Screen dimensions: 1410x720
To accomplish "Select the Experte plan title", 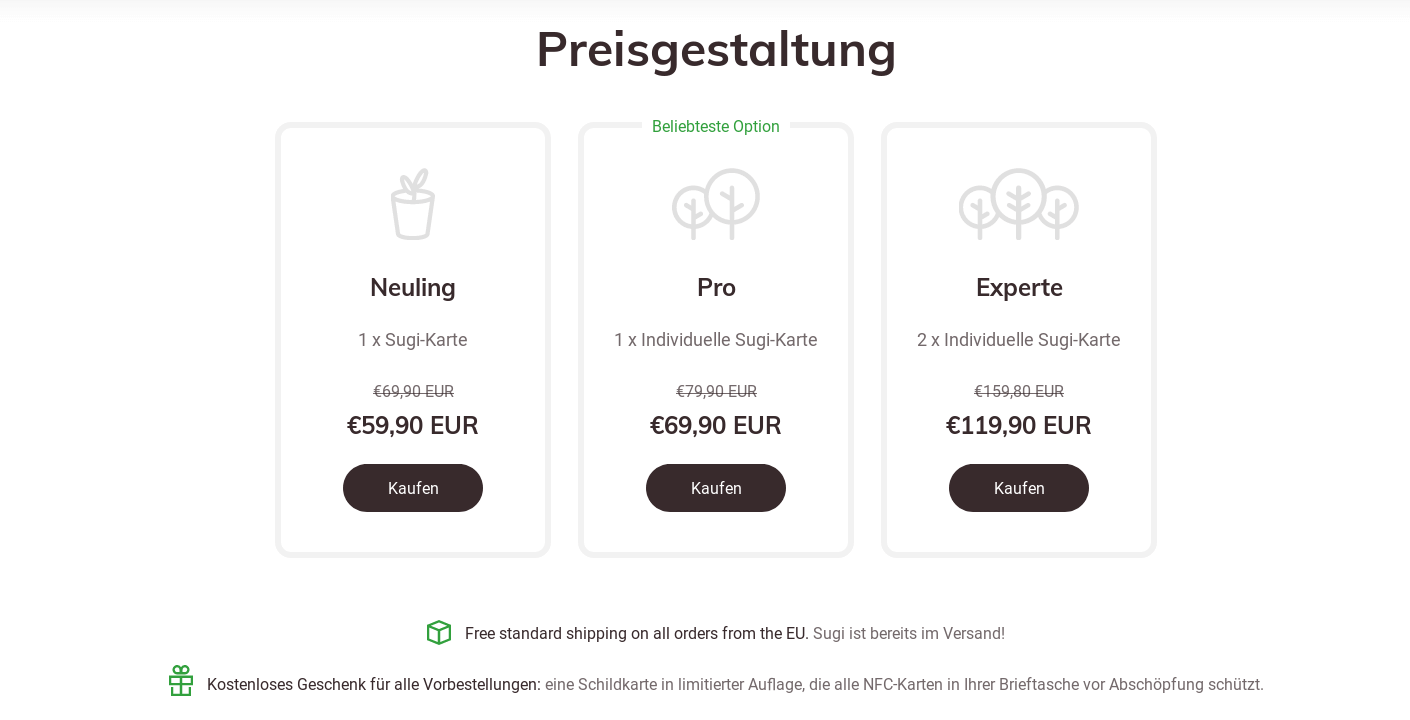I will tap(1019, 288).
